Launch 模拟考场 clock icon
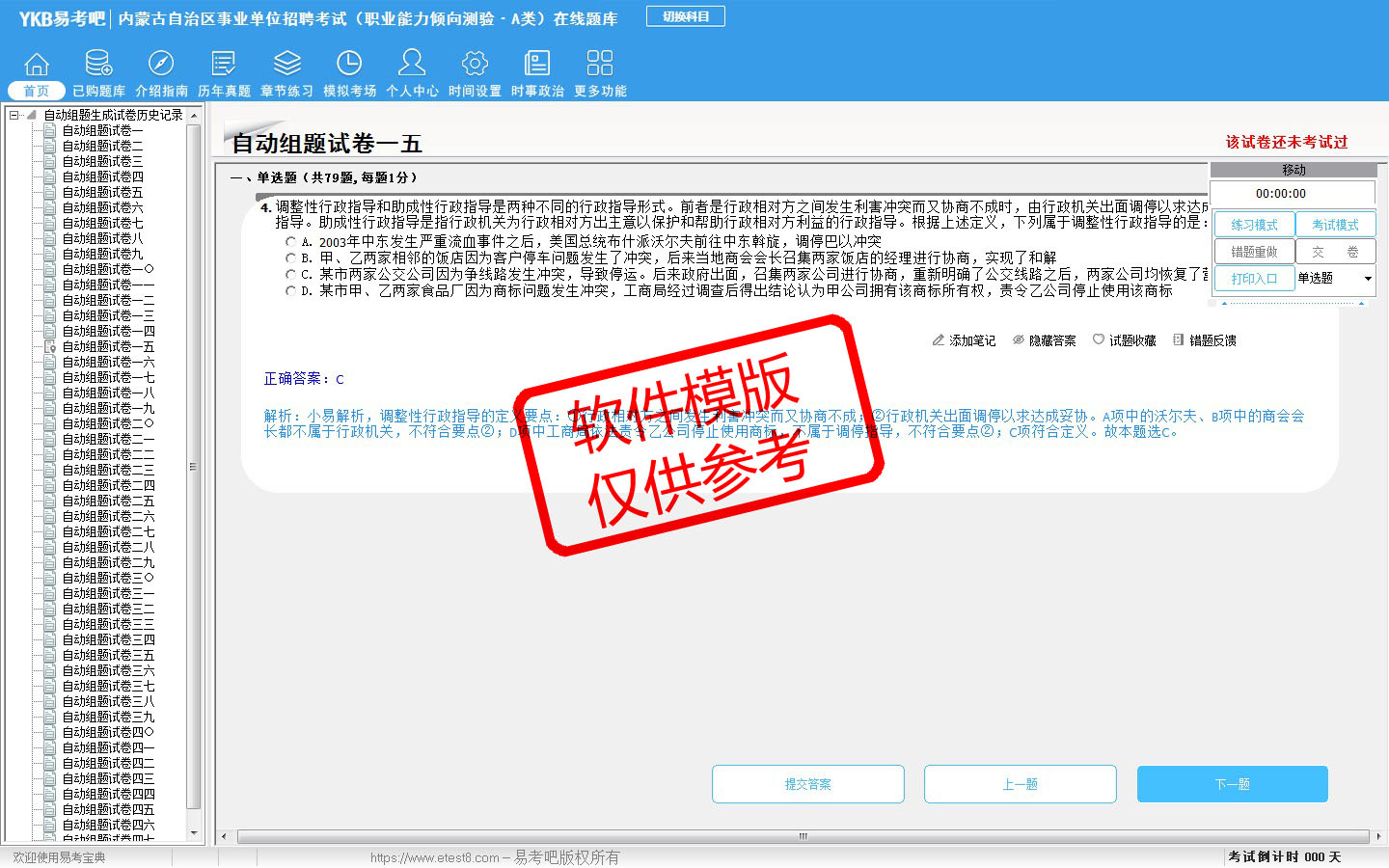 click(349, 65)
